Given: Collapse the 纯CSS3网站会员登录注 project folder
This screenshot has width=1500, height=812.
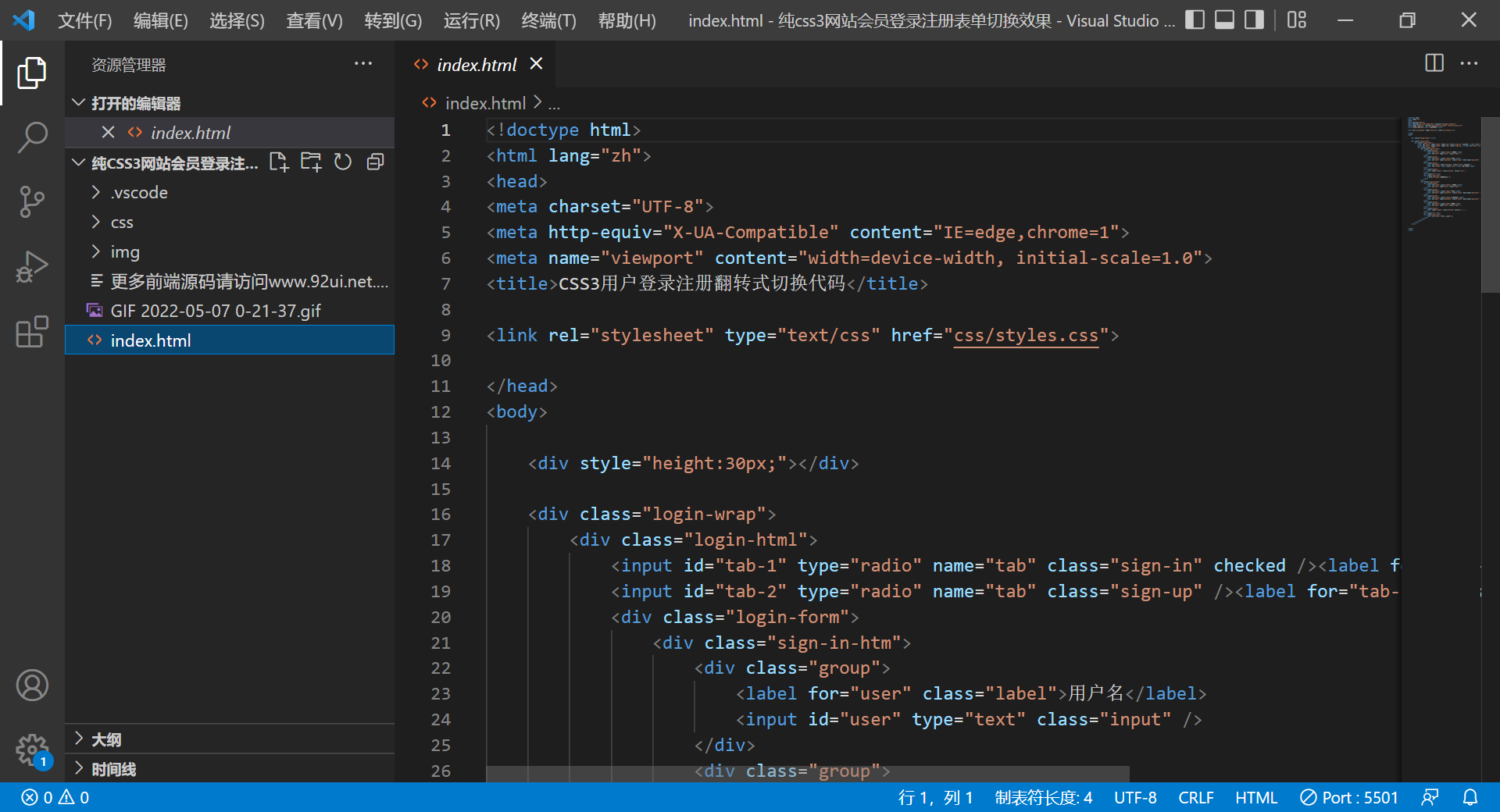Looking at the screenshot, I should 164,162.
